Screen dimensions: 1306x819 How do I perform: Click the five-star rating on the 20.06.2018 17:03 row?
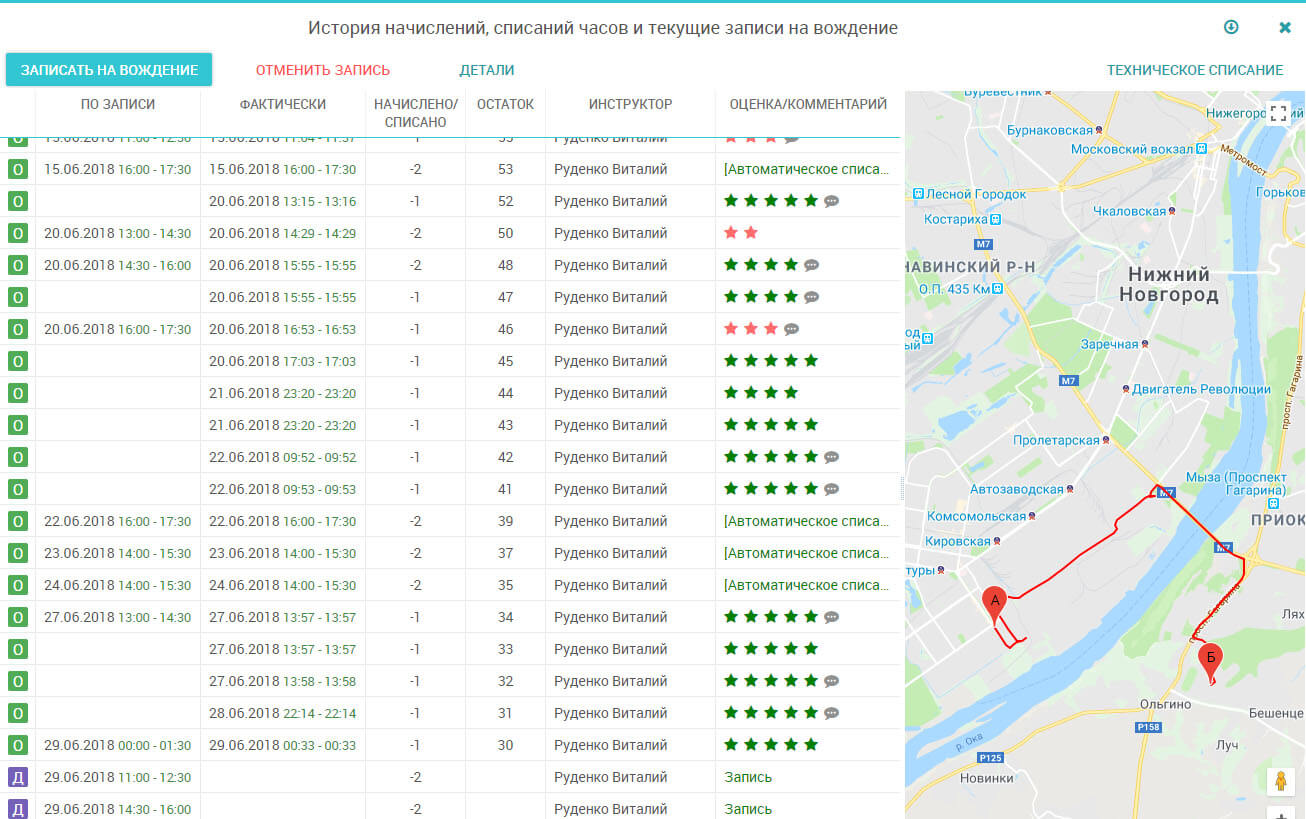771,361
